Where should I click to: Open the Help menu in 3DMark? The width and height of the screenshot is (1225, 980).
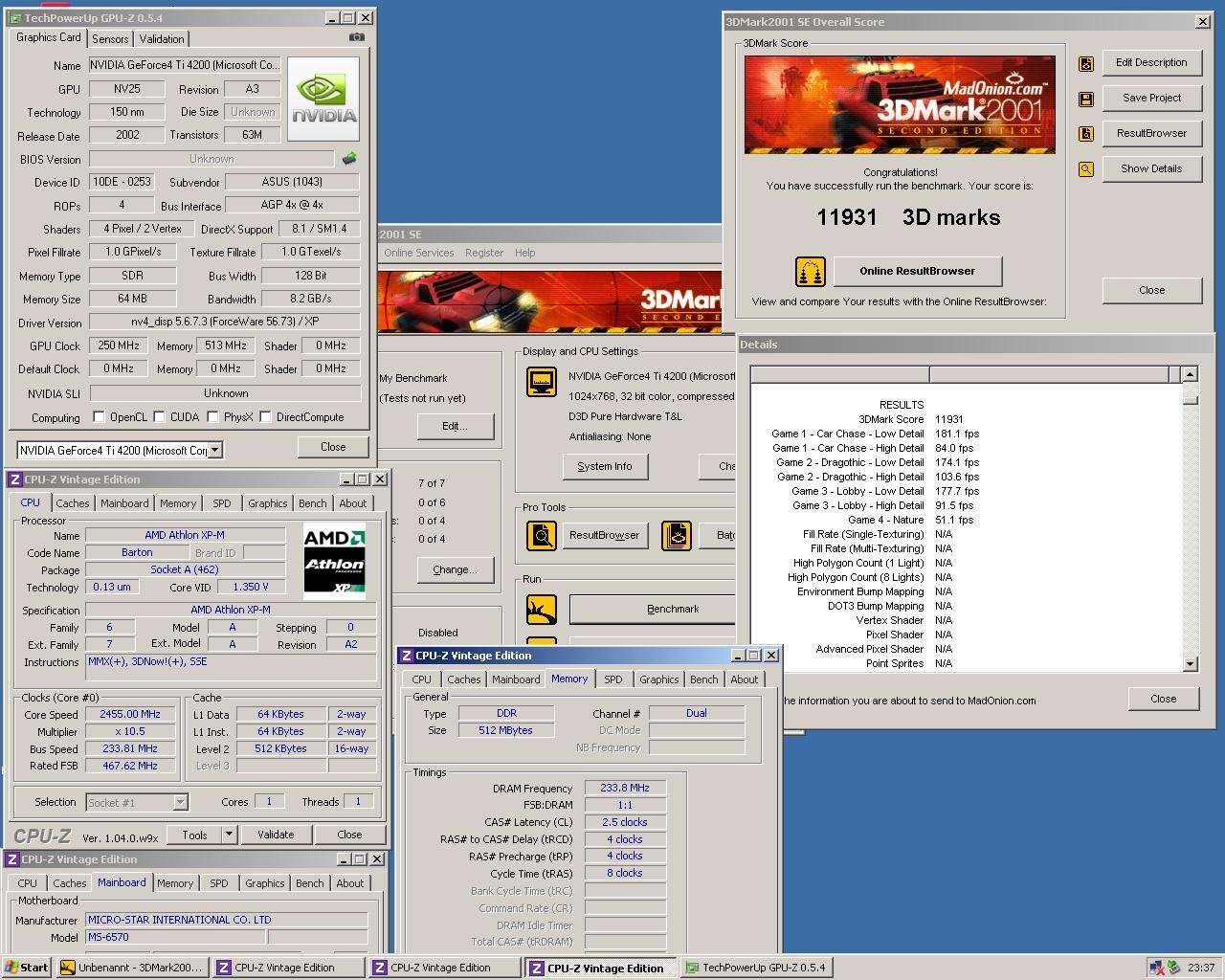coord(525,253)
